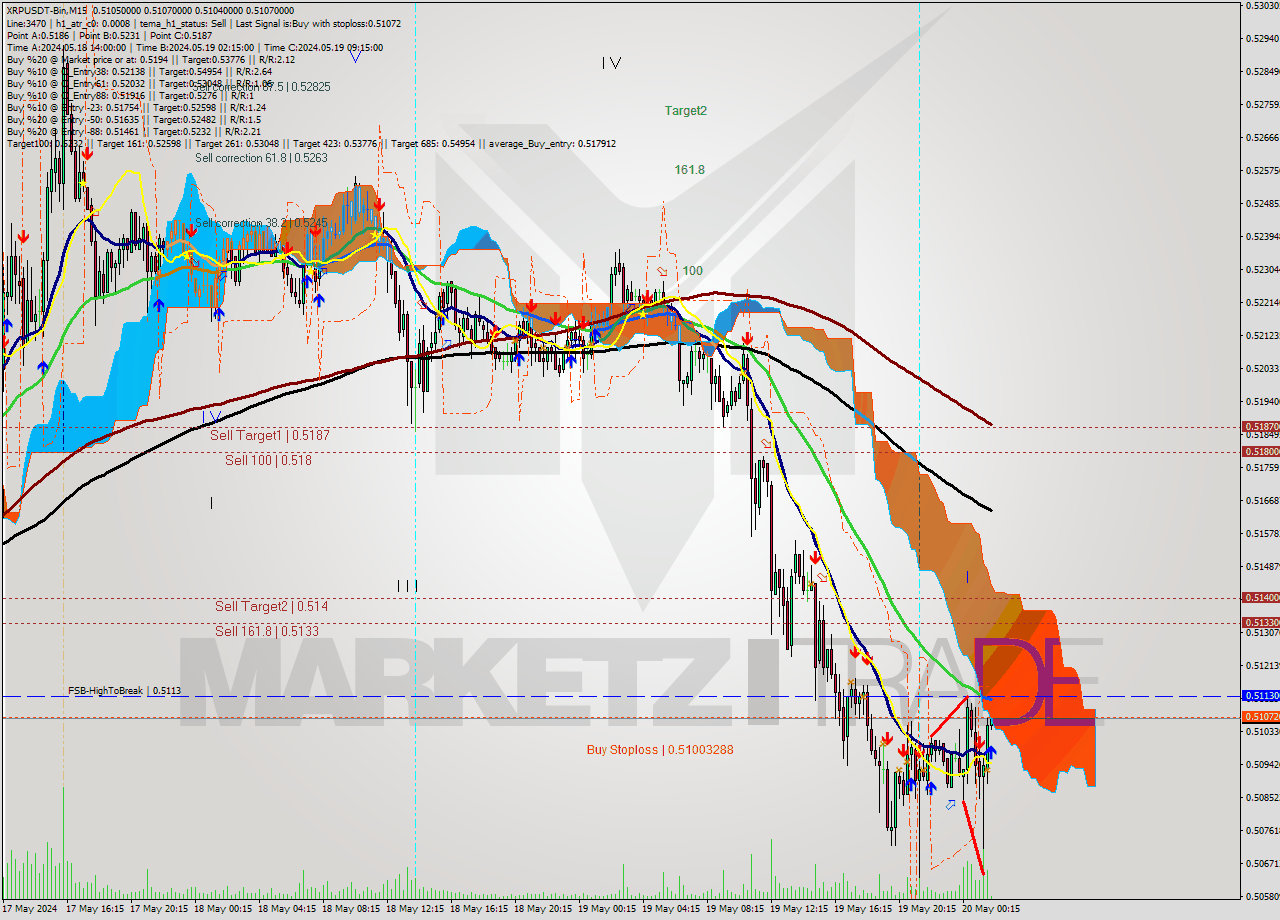Viewport: 1280px width, 920px height.
Task: Click the blue 0.51130 price tag
Action: (x=1260, y=696)
